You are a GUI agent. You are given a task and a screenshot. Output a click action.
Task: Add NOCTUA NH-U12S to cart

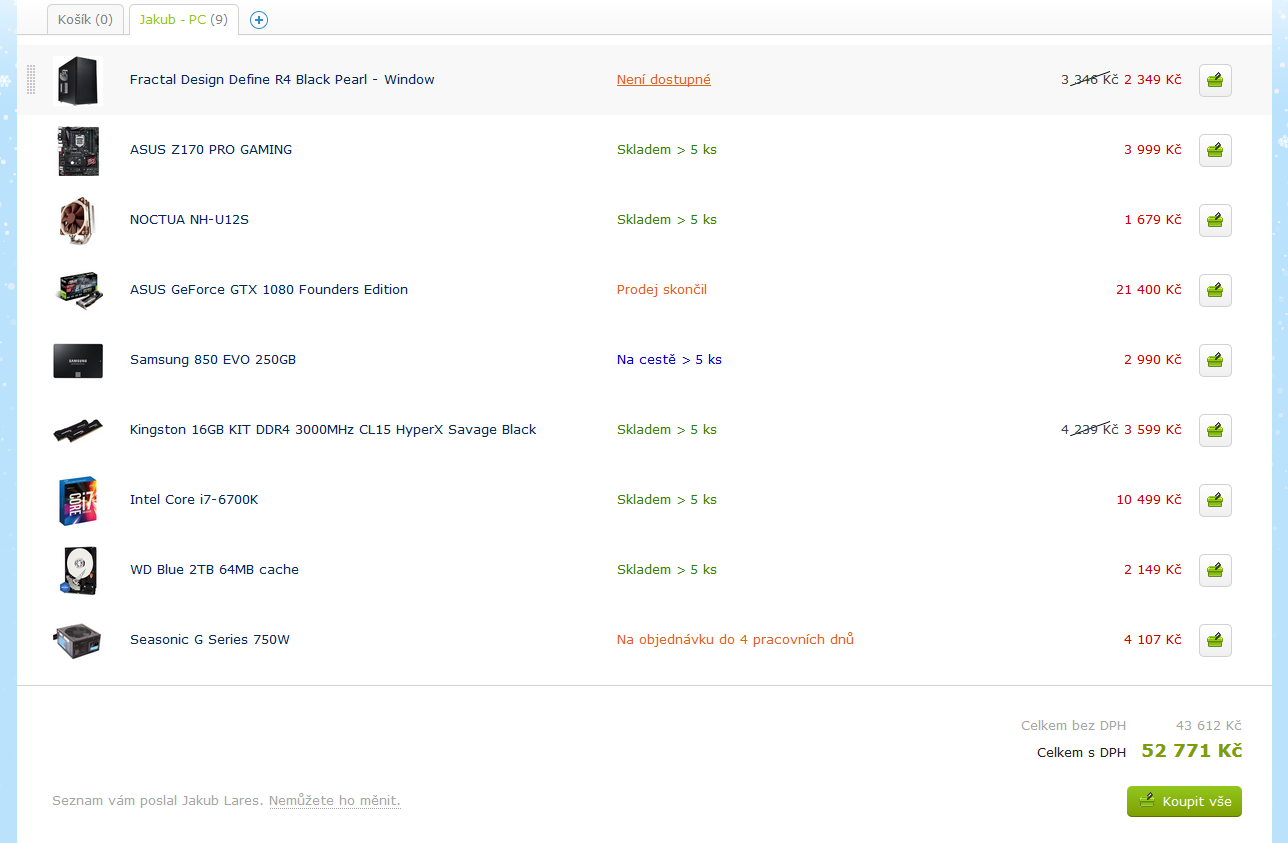point(1215,220)
